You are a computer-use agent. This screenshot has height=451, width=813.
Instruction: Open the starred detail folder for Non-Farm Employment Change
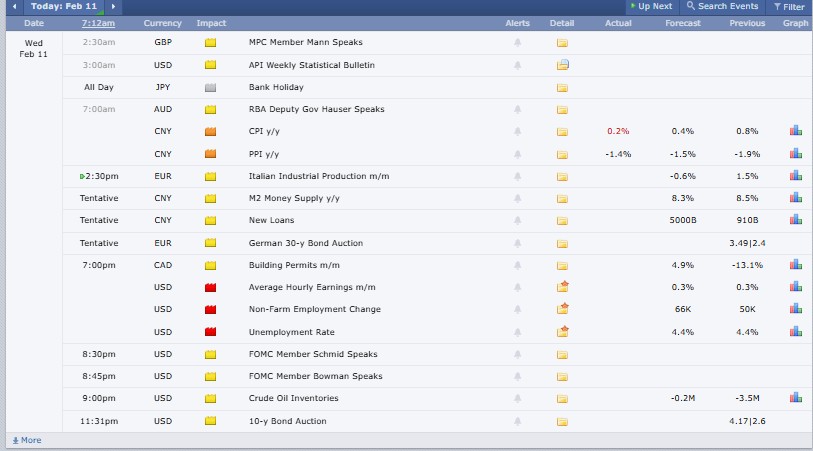[563, 309]
